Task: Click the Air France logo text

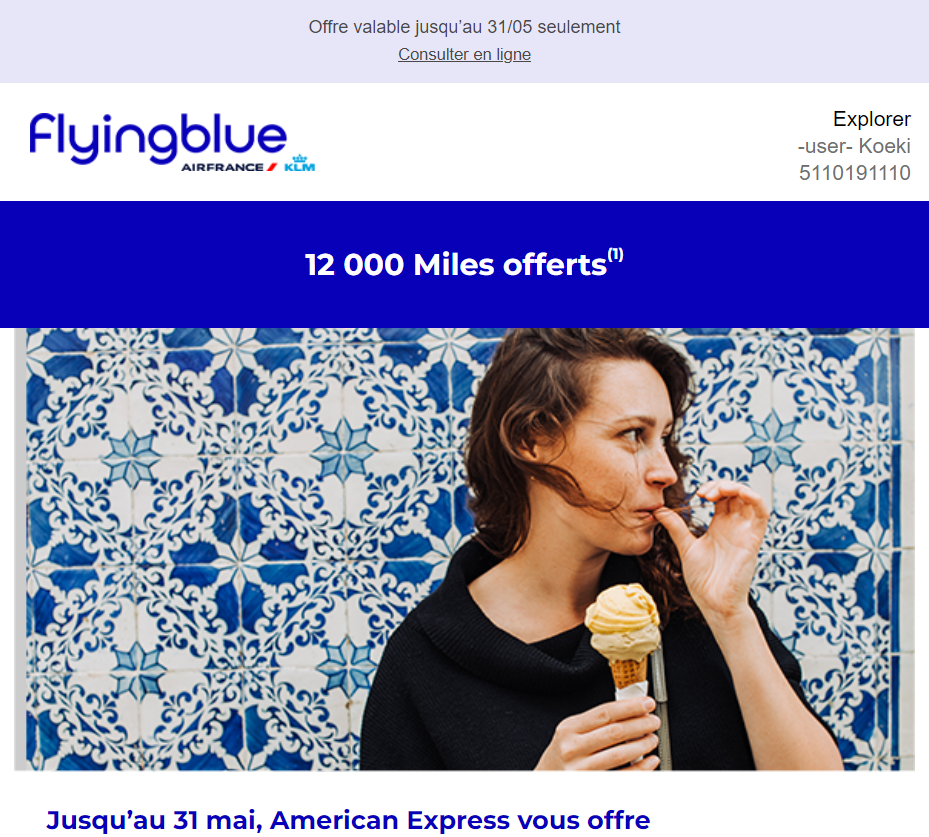Action: (x=222, y=167)
